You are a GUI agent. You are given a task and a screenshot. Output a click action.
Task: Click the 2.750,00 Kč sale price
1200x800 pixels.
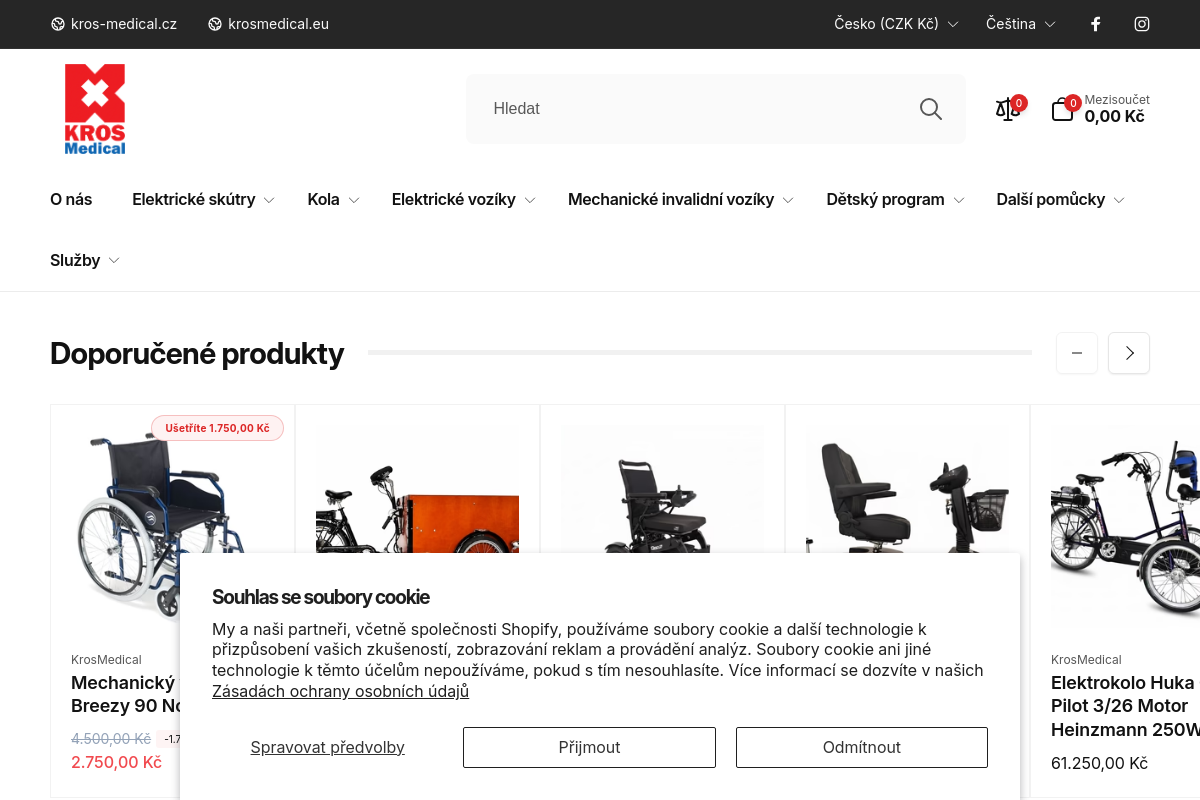pos(116,762)
